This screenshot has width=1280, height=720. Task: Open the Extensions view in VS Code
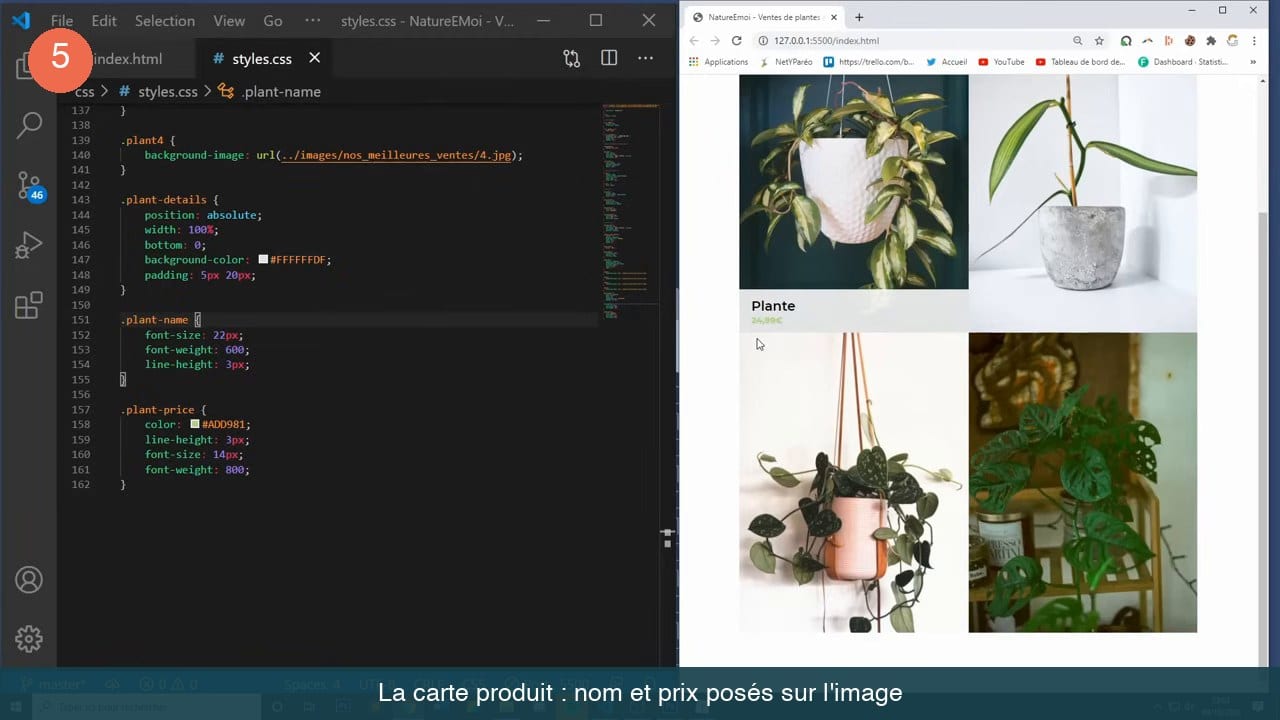(x=29, y=305)
